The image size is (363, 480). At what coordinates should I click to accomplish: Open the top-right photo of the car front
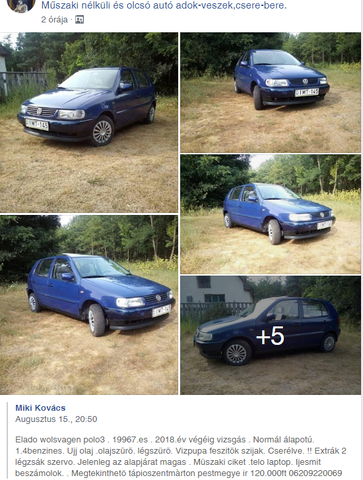[270, 92]
